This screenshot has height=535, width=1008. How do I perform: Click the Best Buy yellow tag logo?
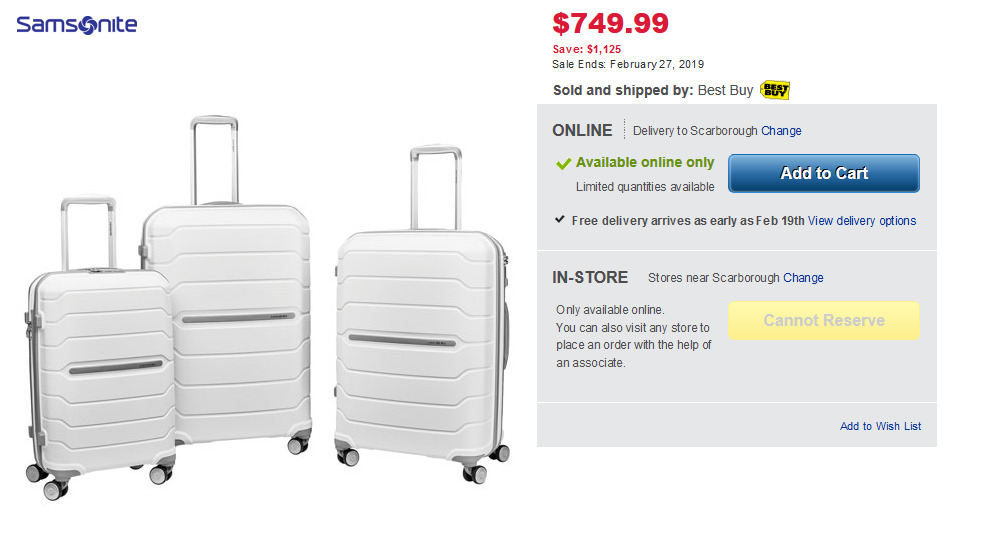point(775,90)
